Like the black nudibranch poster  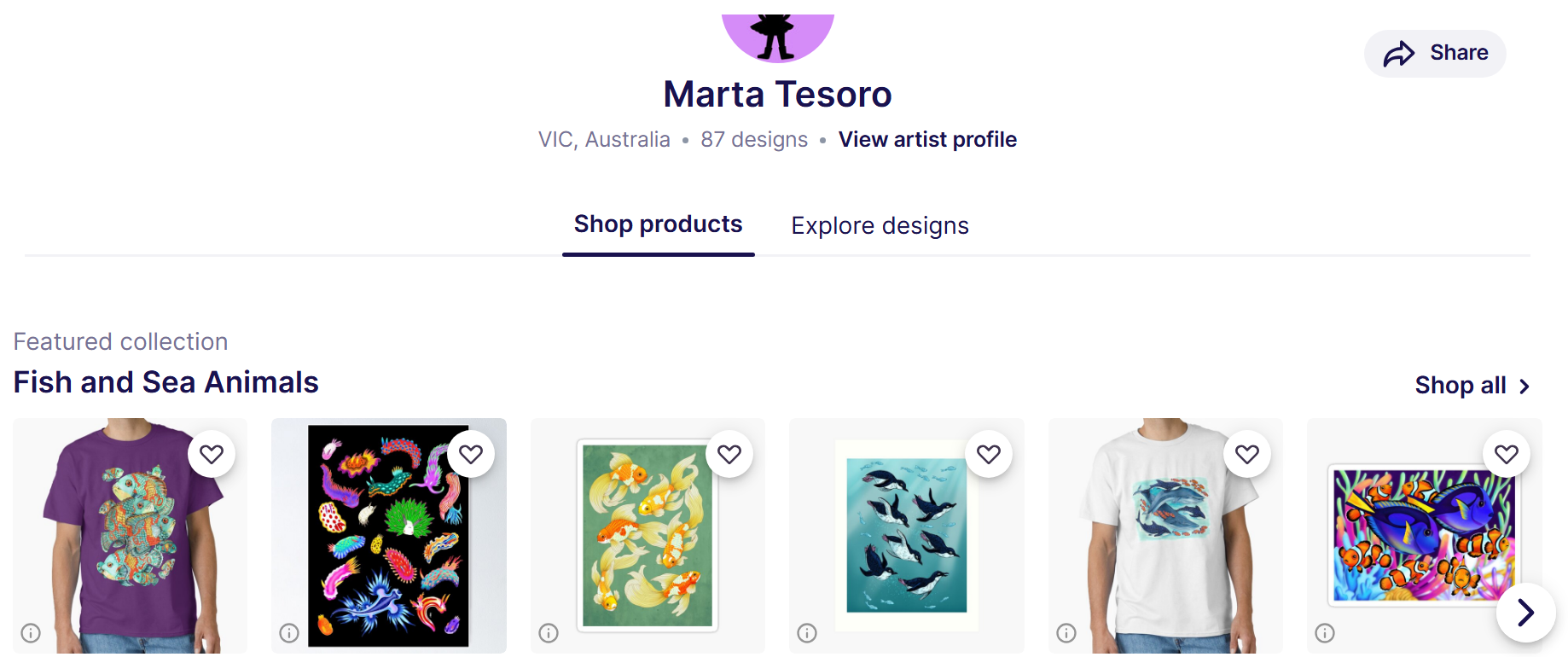tap(471, 454)
